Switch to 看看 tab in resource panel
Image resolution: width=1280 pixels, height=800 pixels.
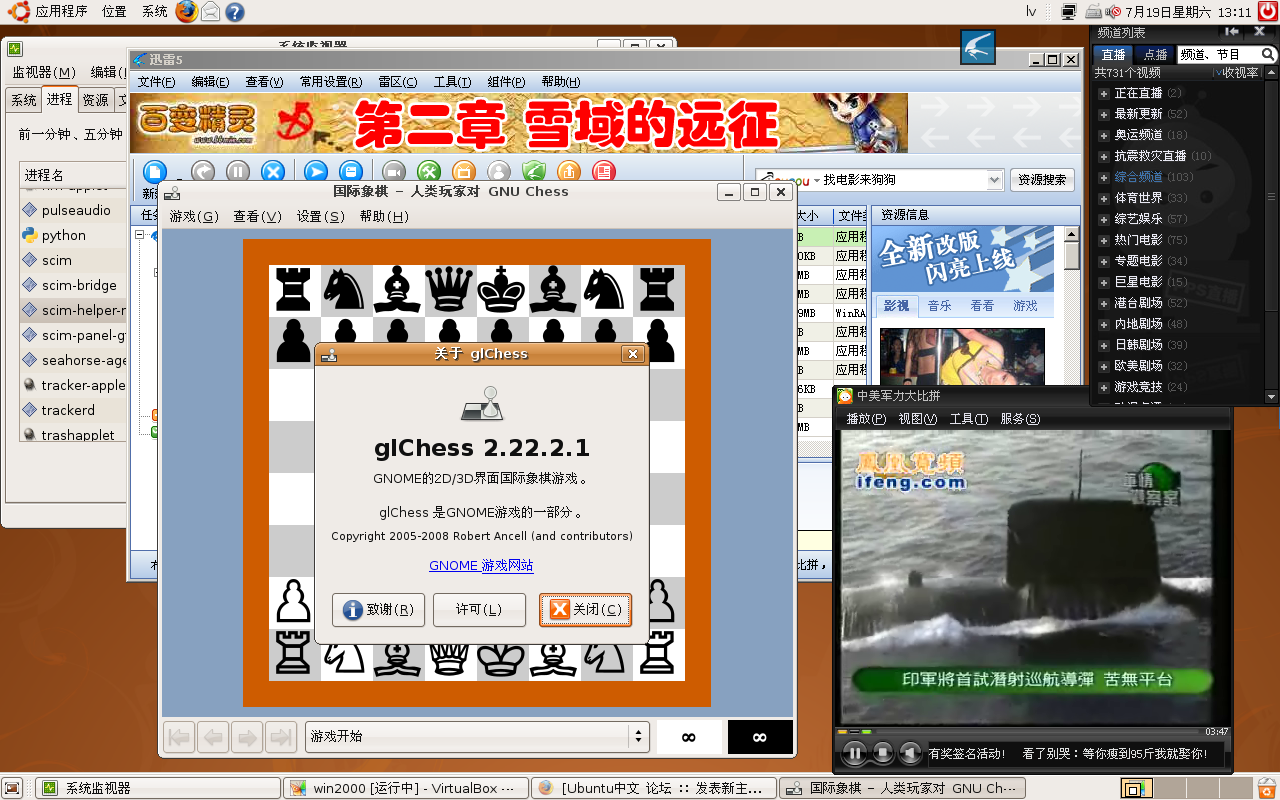point(982,306)
